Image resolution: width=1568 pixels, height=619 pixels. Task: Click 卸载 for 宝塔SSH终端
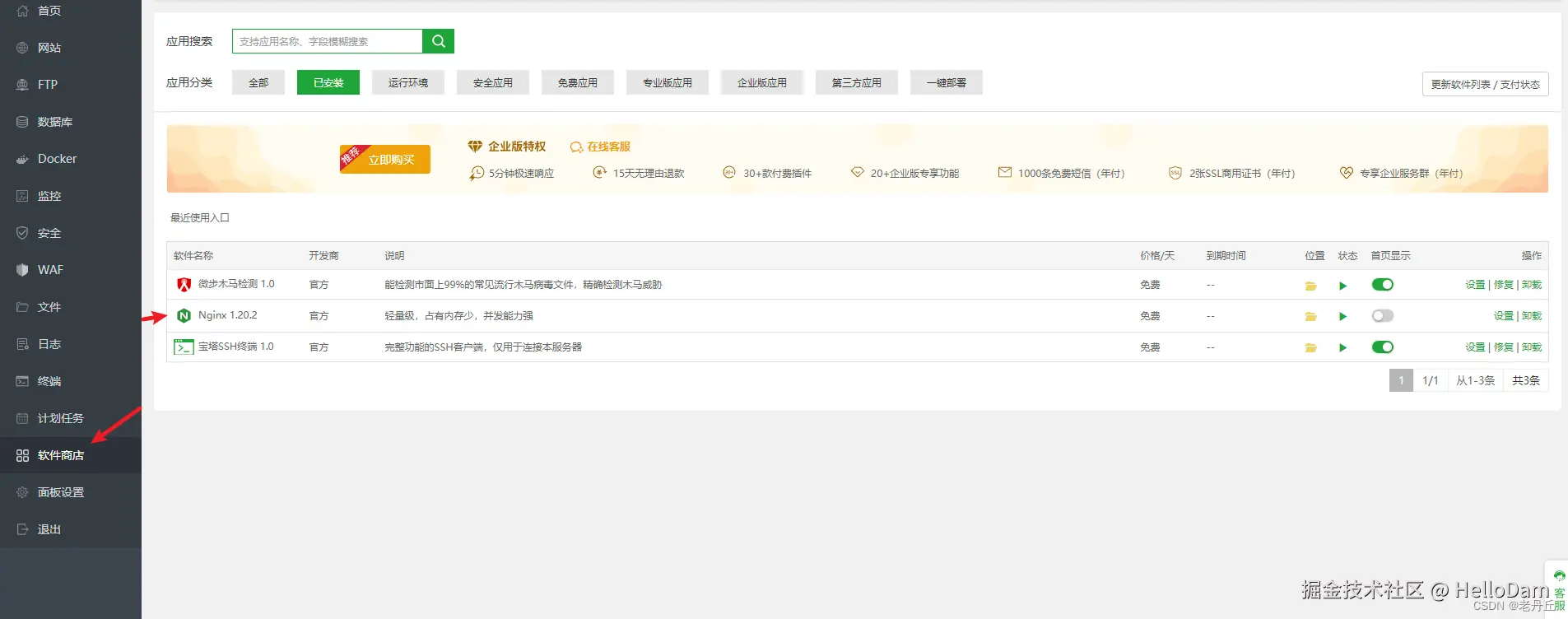pyautogui.click(x=1532, y=347)
